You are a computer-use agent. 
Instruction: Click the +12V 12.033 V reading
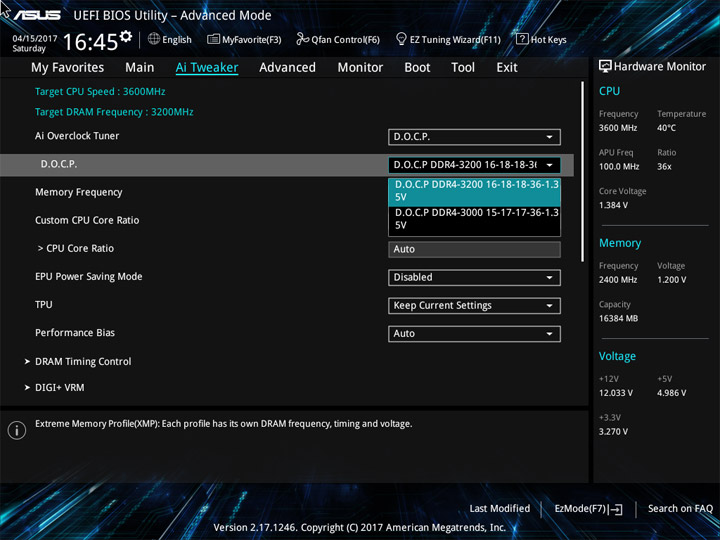coord(616,393)
